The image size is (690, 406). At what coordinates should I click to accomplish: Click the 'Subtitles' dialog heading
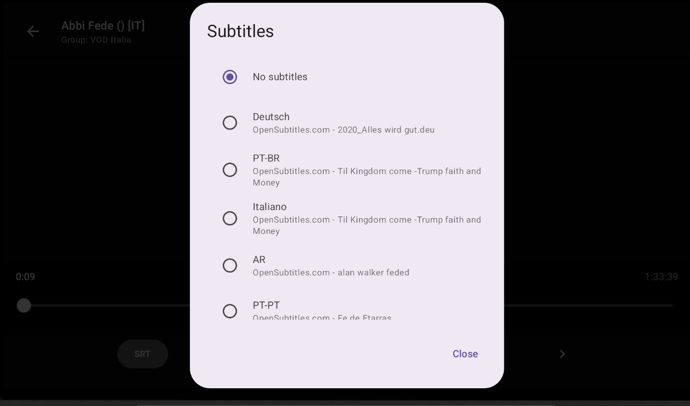coord(240,31)
